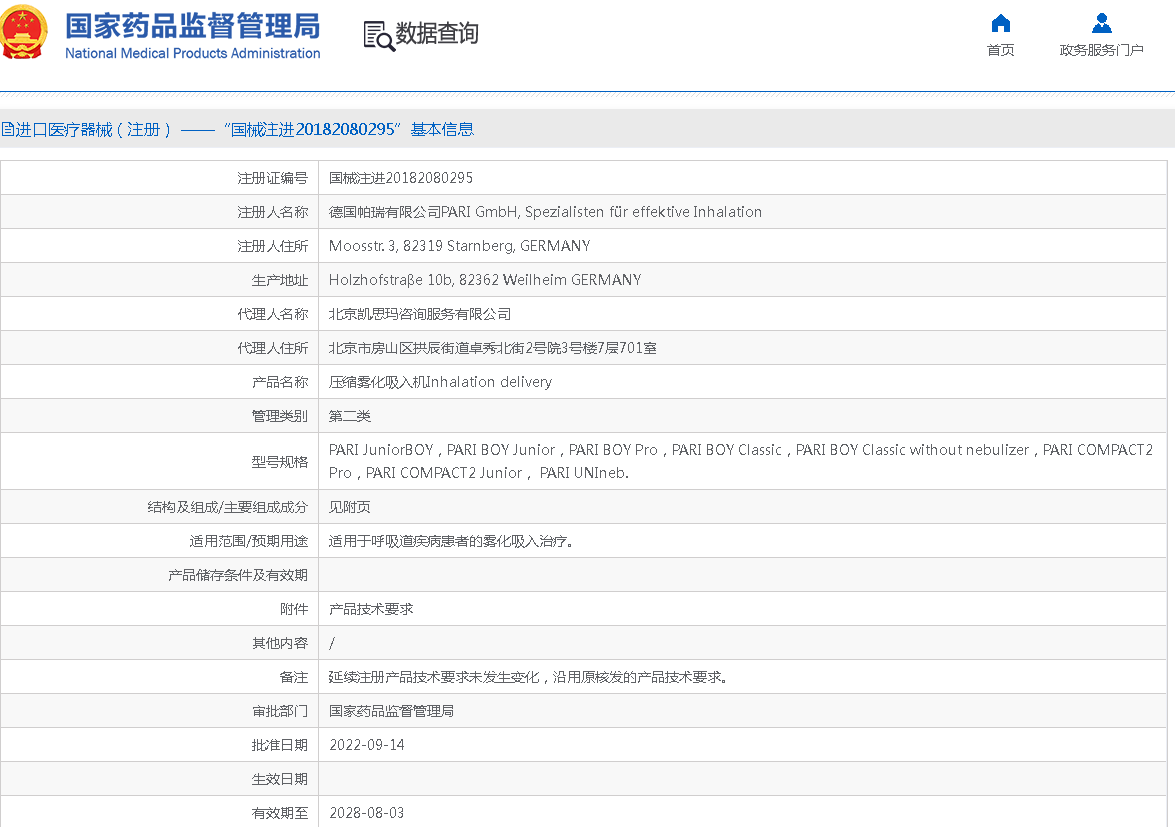Click the 数据查询 magnifier document icon
Viewport: 1175px width, 827px height.
pyautogui.click(x=378, y=35)
